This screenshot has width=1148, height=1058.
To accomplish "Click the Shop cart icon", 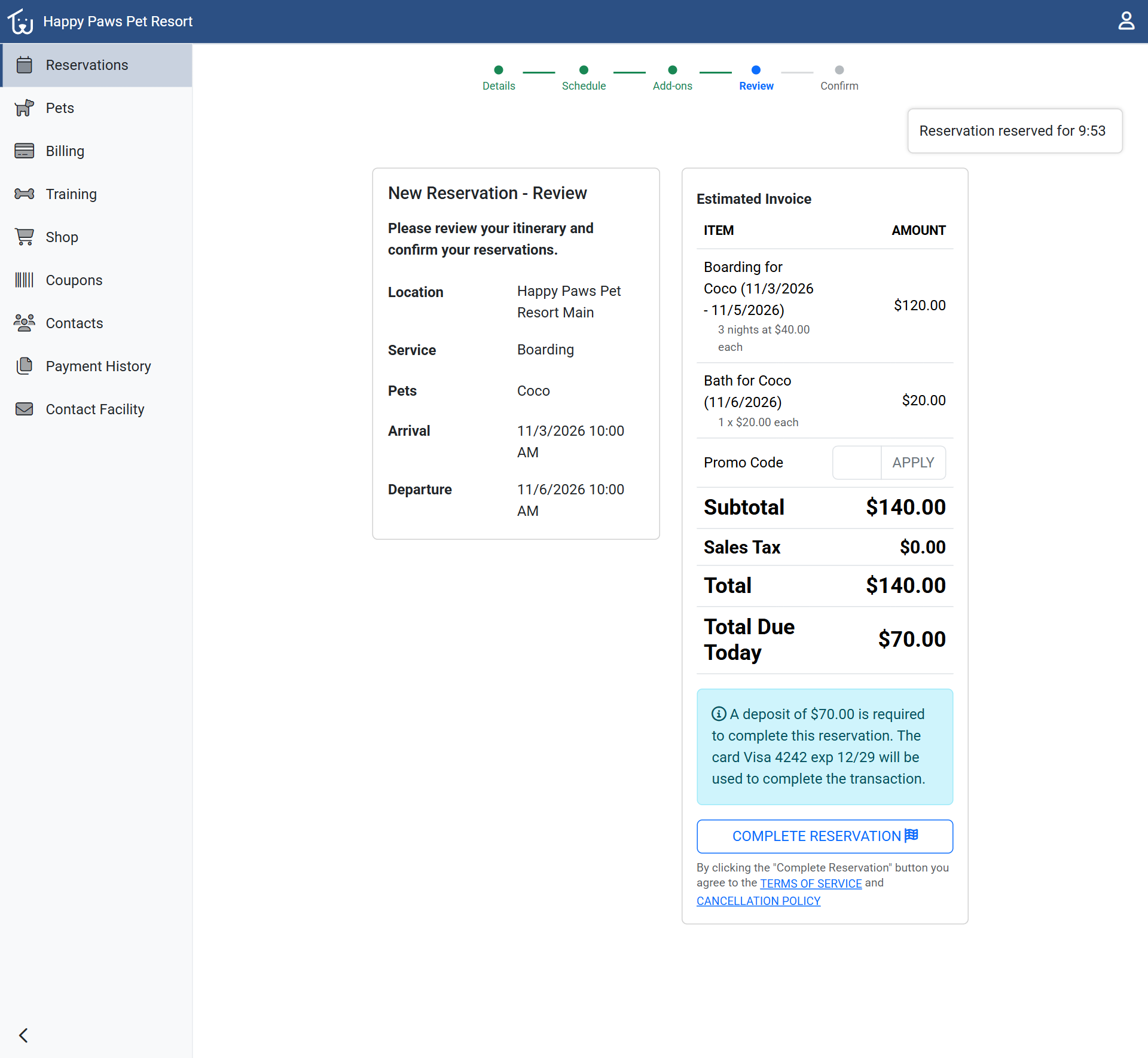I will pos(25,237).
